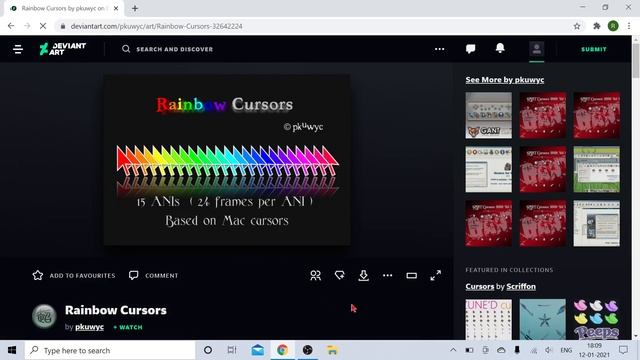This screenshot has height=360, width=640.
Task: Open the notifications bell
Action: point(500,49)
